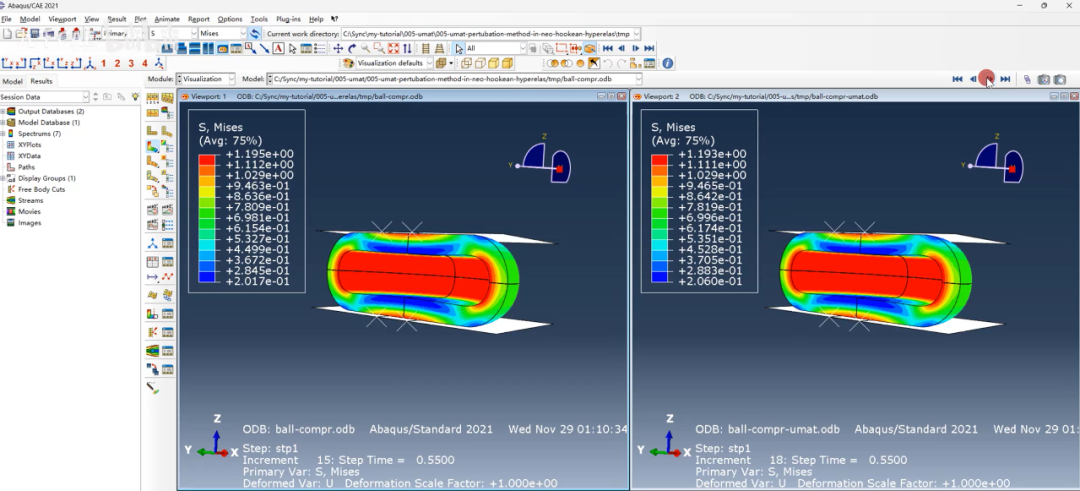Select the Rotate view tool
The width and height of the screenshot is (1080, 491).
pyautogui.click(x=352, y=48)
